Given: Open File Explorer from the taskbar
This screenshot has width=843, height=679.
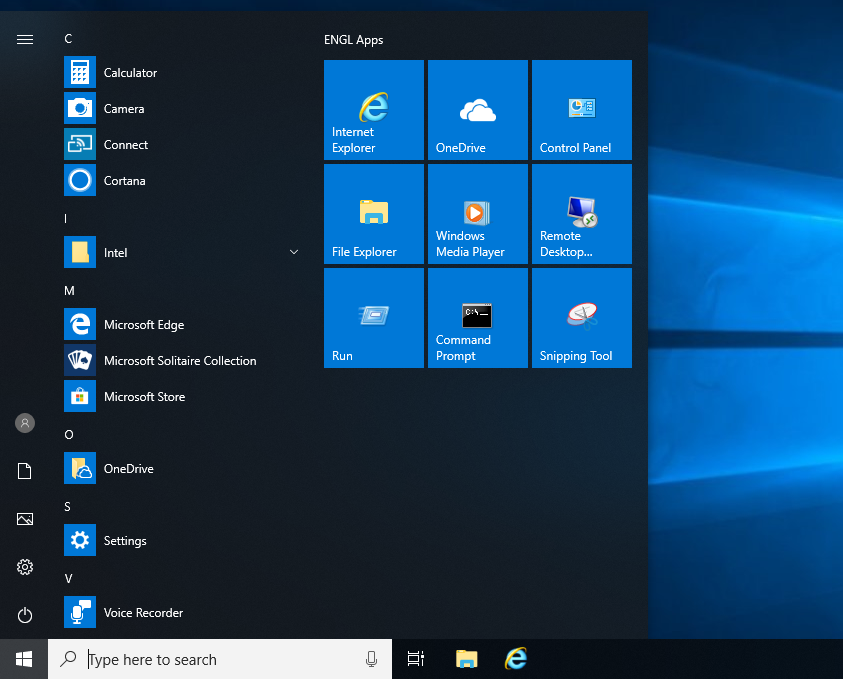Looking at the screenshot, I should [467, 659].
